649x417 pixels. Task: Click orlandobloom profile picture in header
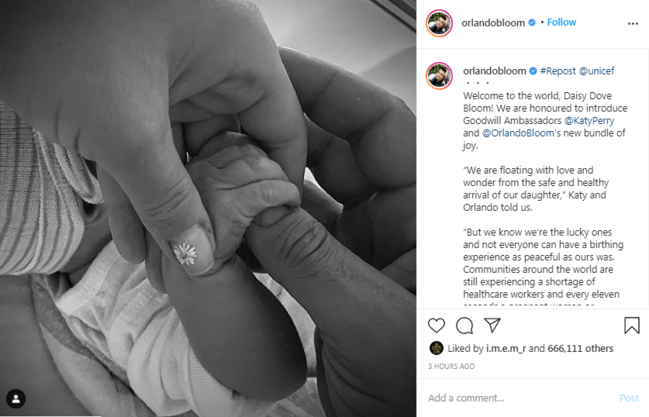click(x=439, y=23)
